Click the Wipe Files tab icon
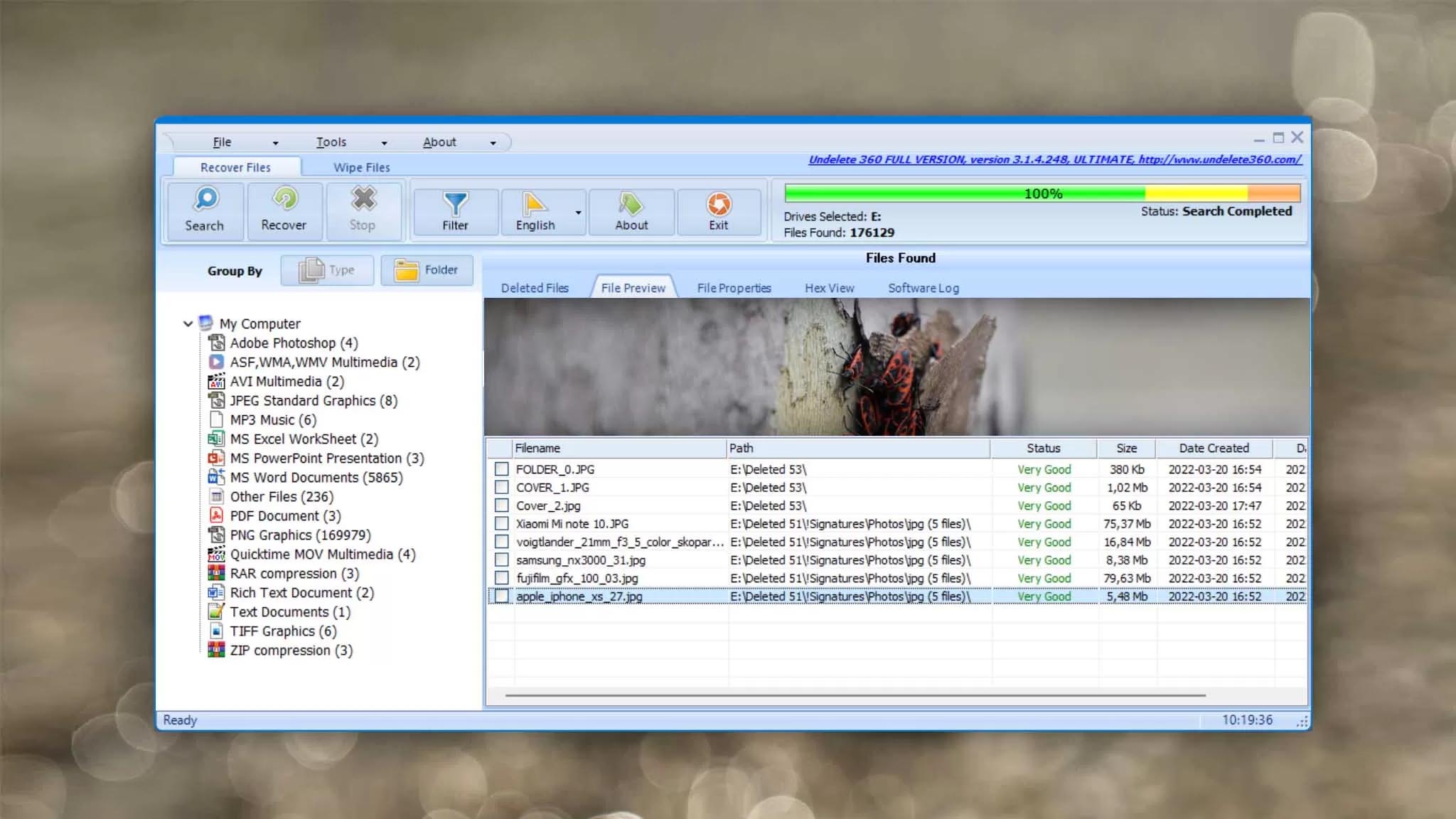Viewport: 1456px width, 819px height. click(362, 167)
